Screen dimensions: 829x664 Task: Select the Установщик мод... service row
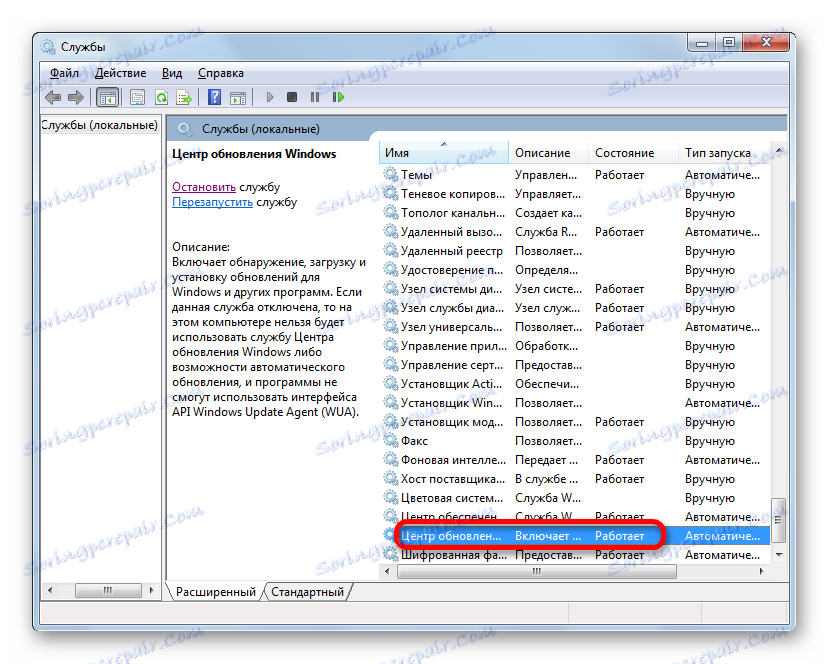point(575,422)
